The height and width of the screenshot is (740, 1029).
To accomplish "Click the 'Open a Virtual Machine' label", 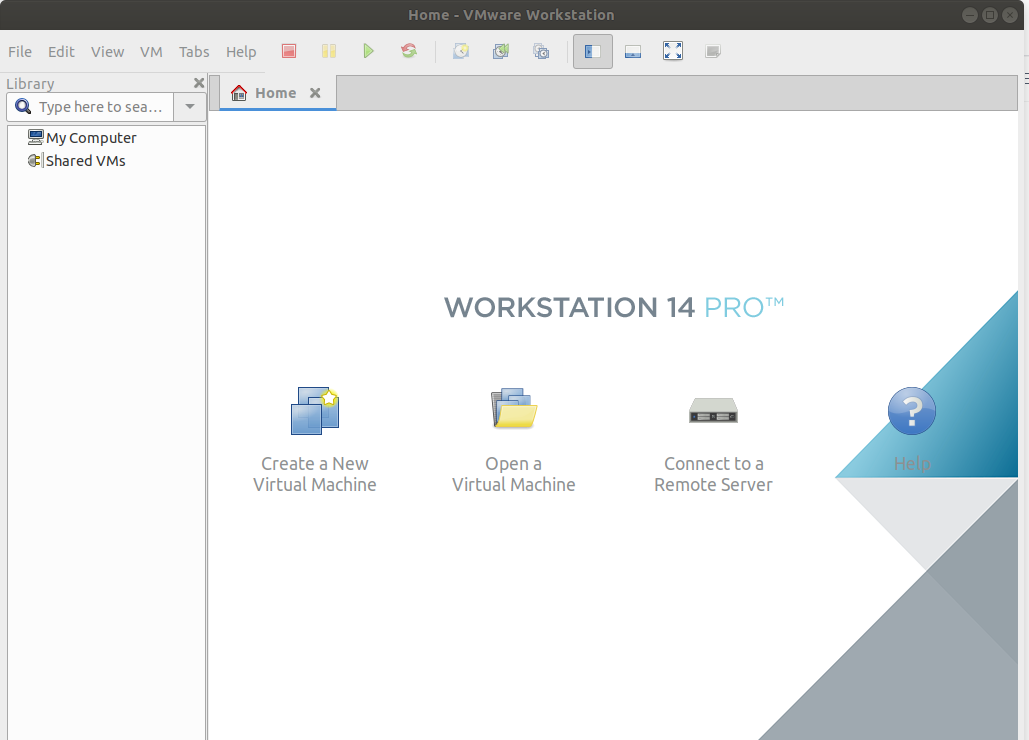I will pos(514,474).
